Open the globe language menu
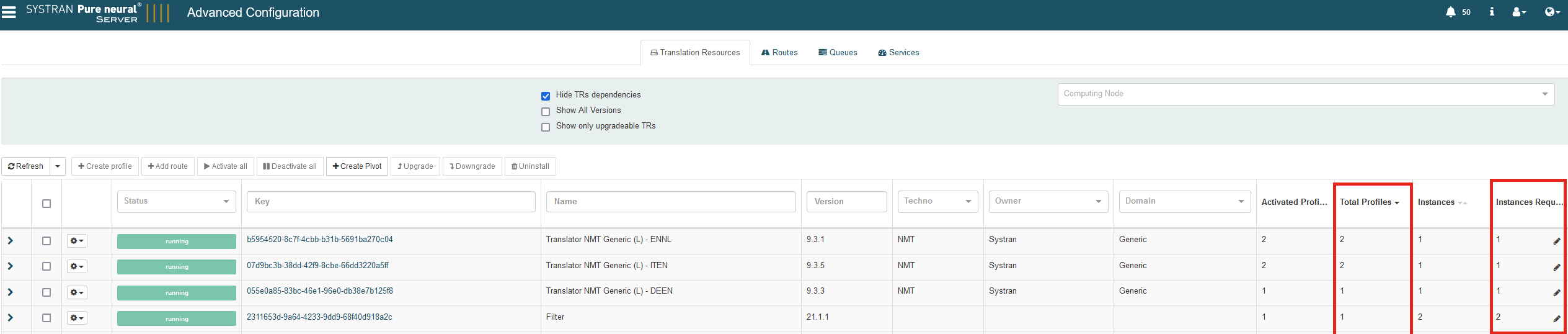The height and width of the screenshot is (334, 1568). (1552, 12)
